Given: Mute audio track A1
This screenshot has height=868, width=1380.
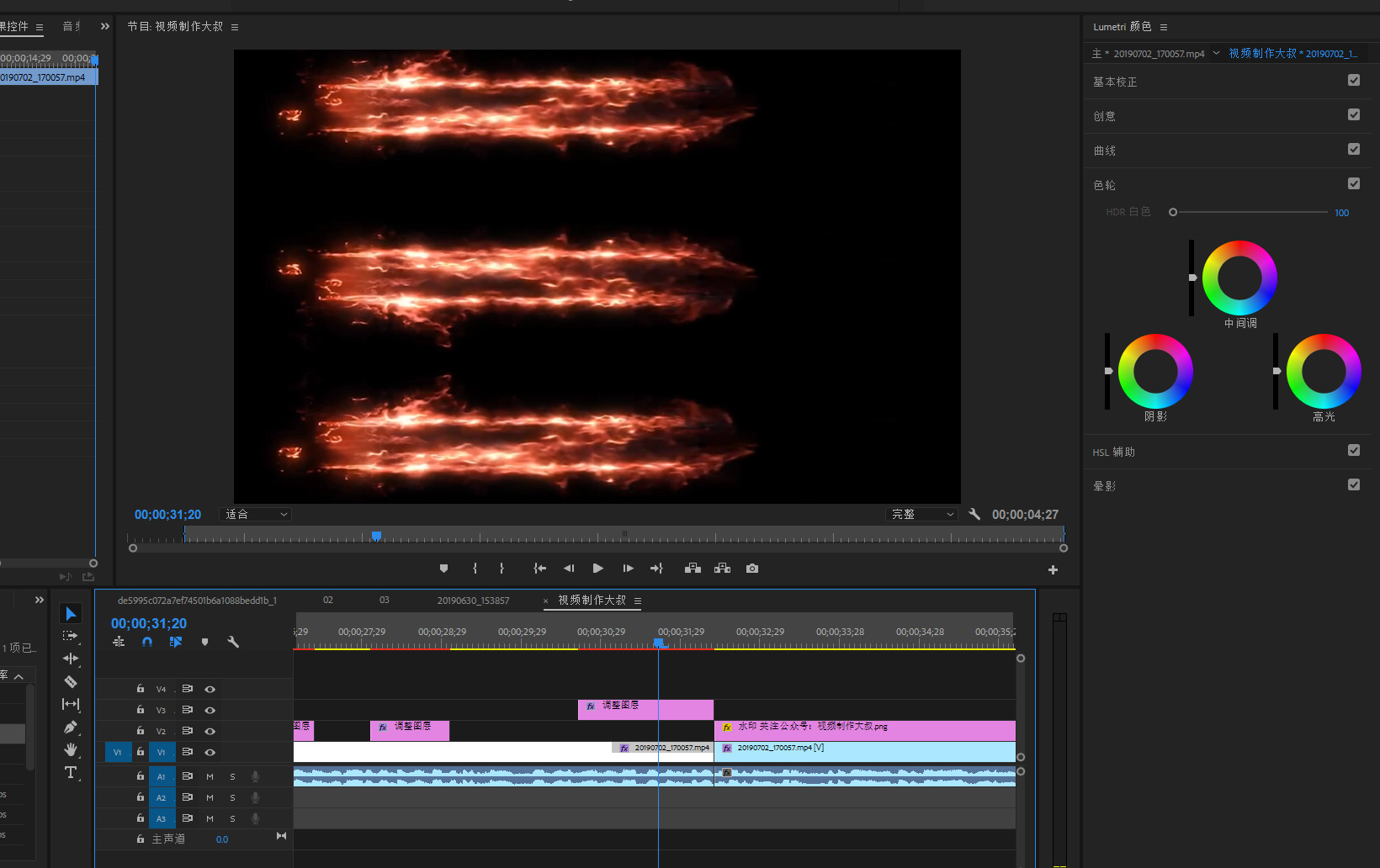Looking at the screenshot, I should coord(210,776).
